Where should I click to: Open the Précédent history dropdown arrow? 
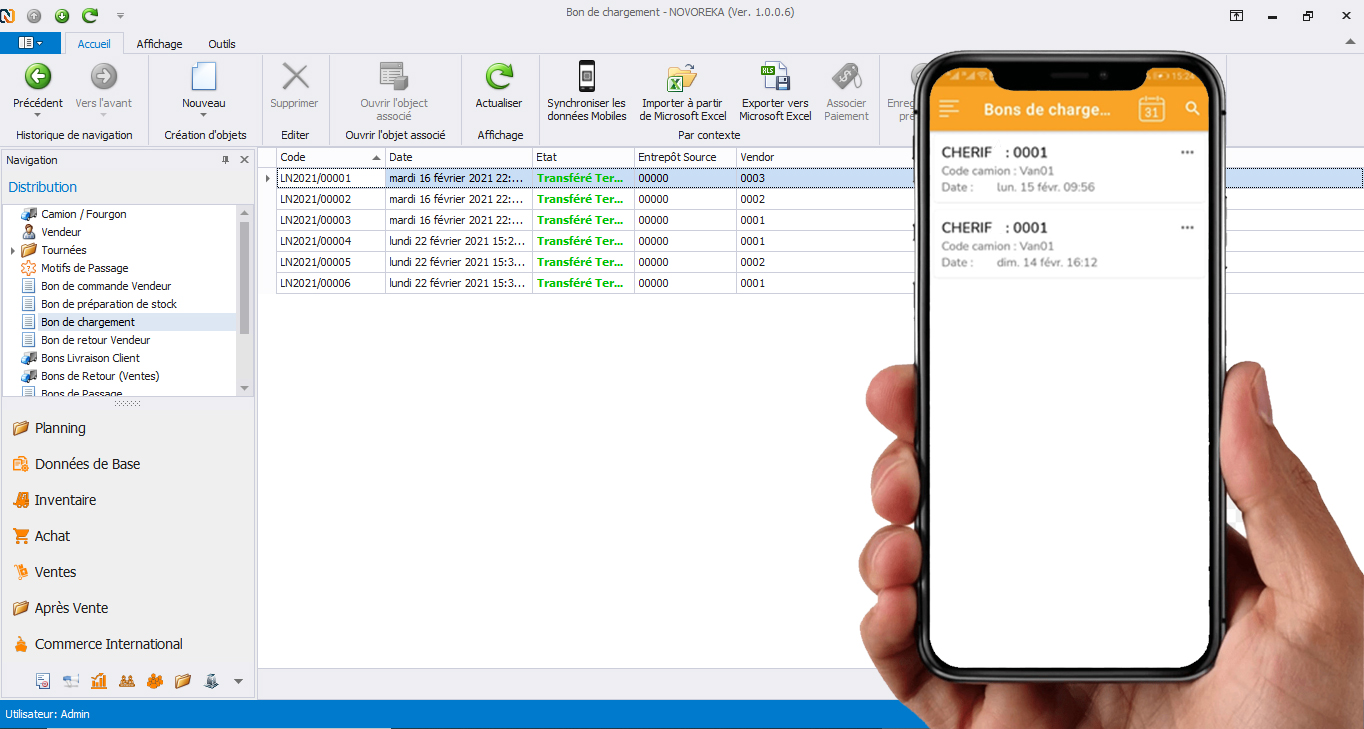[x=38, y=115]
